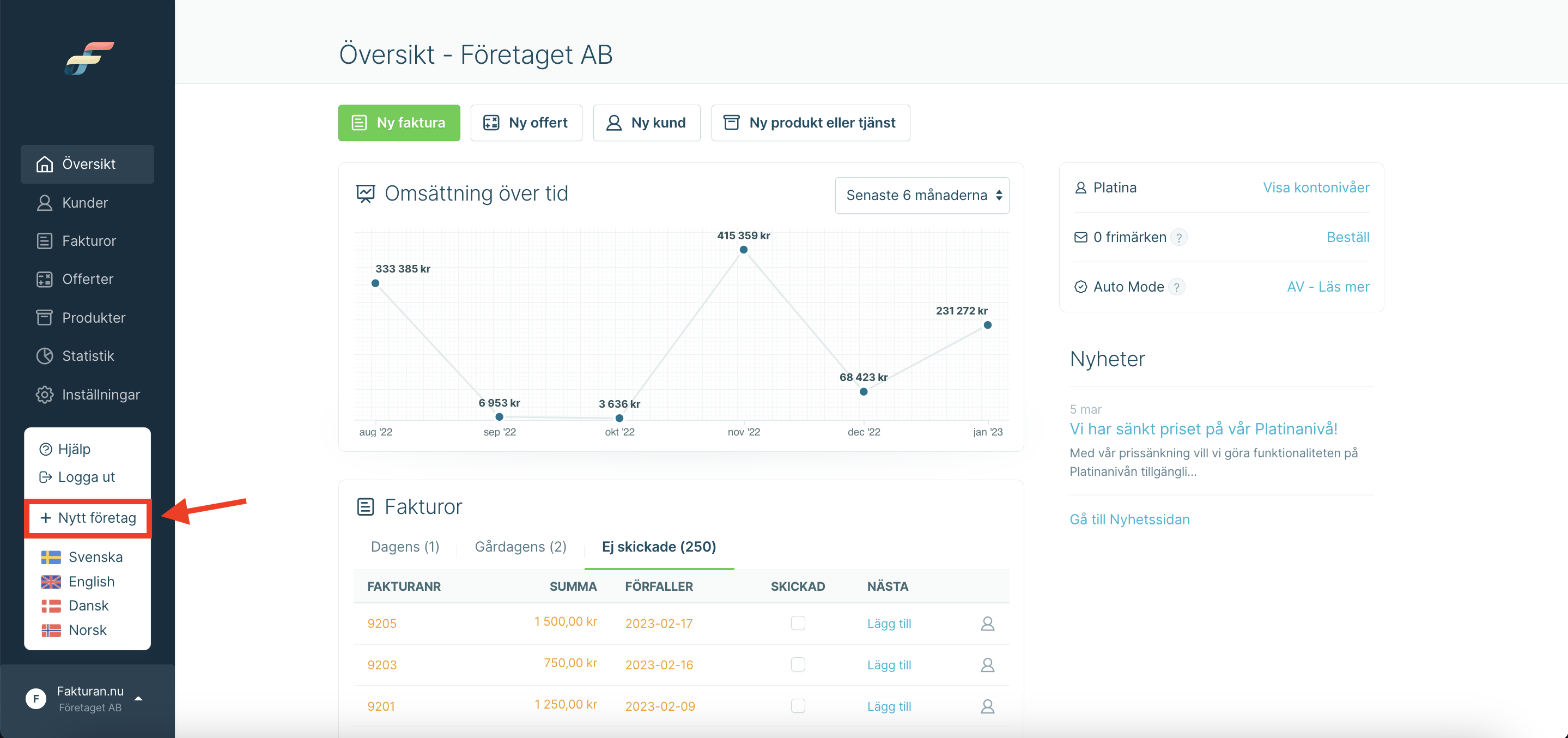Tick Skickad checkbox for invoice 9205
Viewport: 1568px width, 738px height.
tap(798, 622)
